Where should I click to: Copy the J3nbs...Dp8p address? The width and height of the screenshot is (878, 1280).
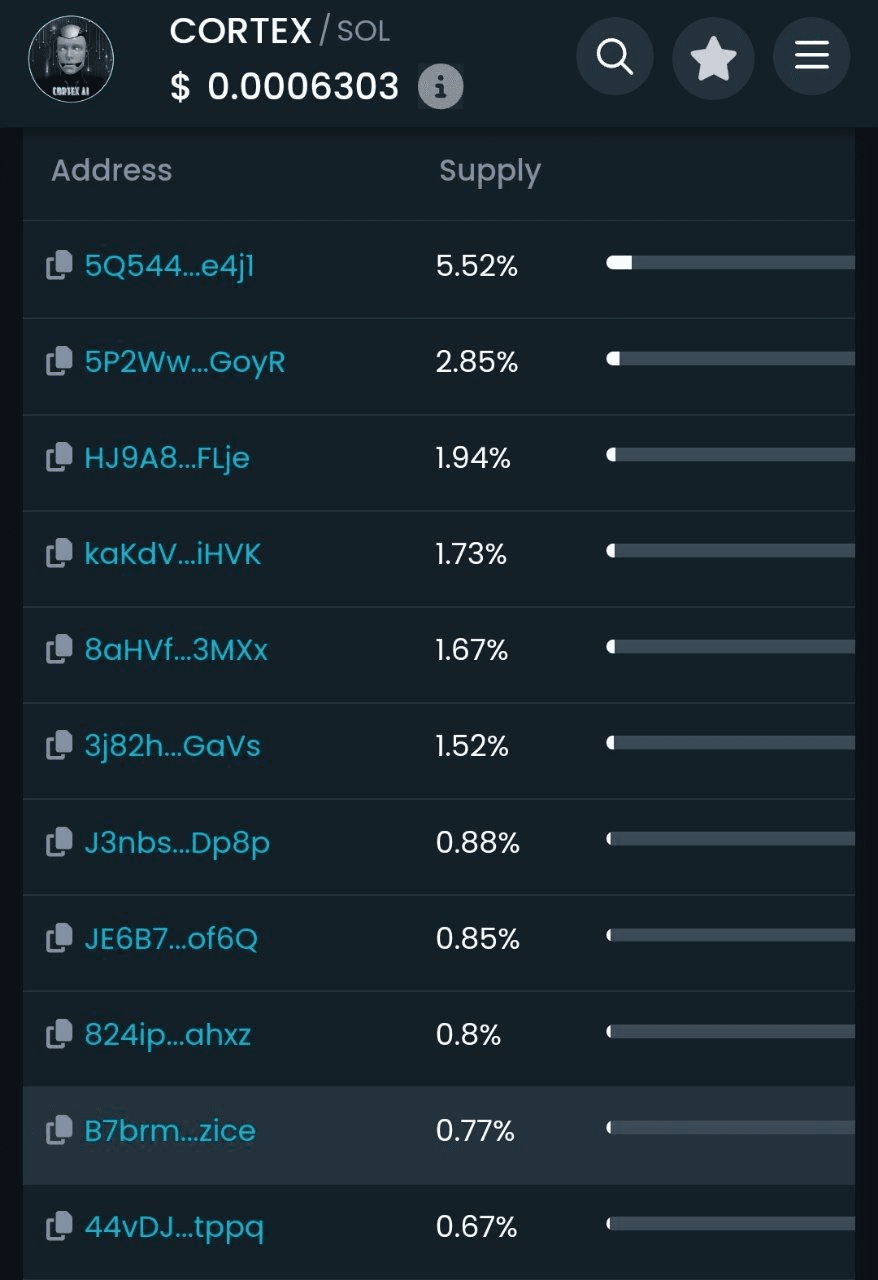pyautogui.click(x=60, y=842)
